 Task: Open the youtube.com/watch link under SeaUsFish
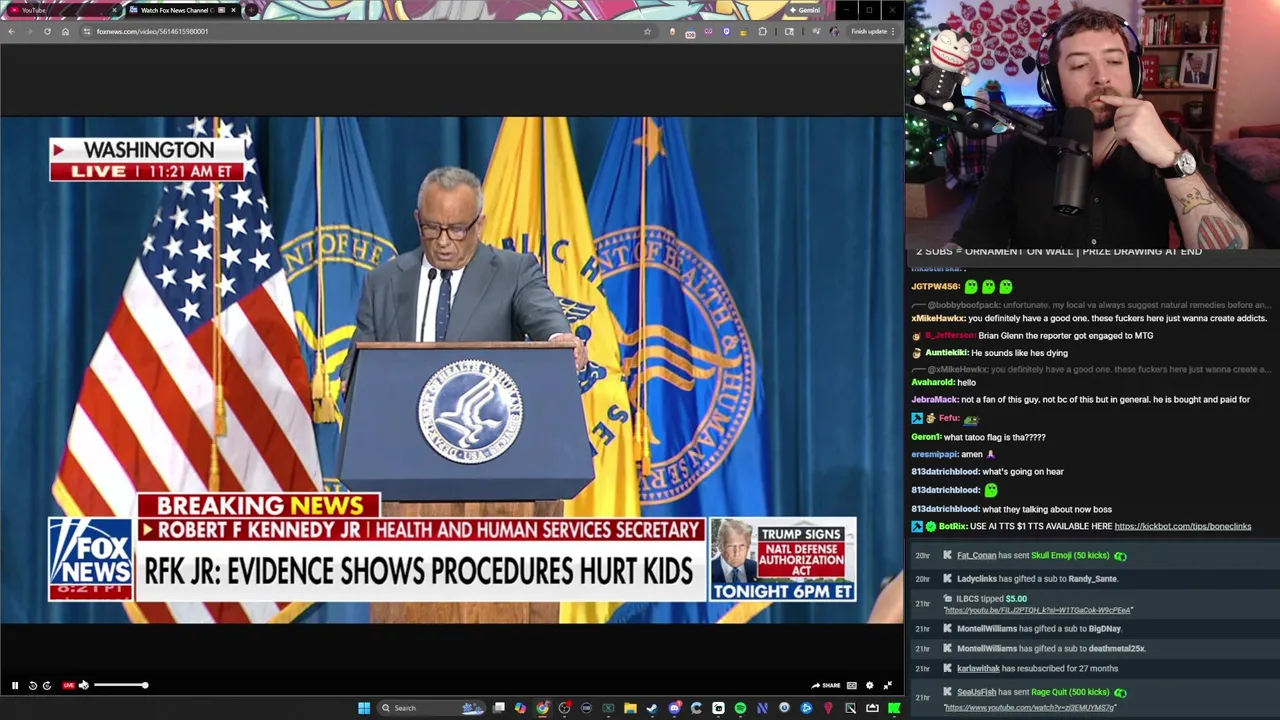pos(1029,708)
